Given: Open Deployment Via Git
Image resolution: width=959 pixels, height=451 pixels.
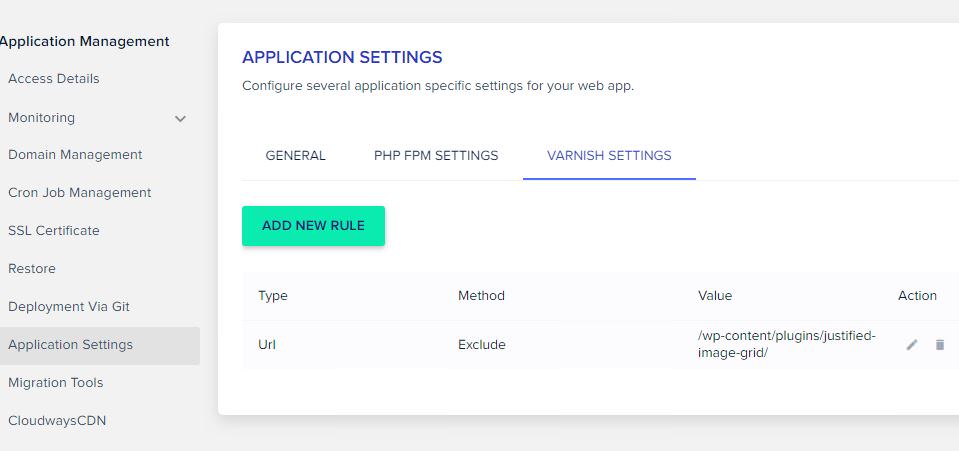Looking at the screenshot, I should 69,307.
